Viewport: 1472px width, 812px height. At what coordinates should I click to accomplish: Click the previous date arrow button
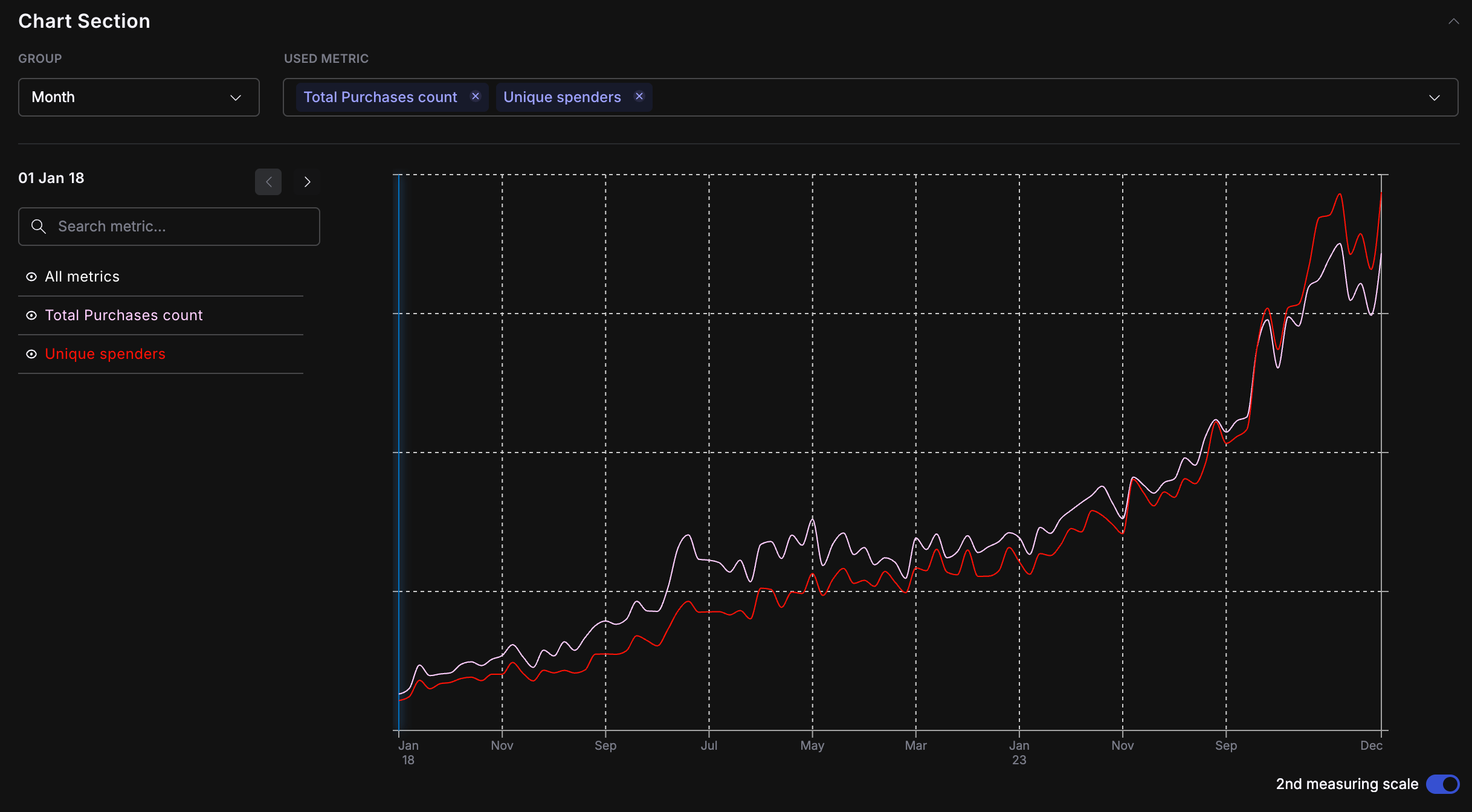(268, 182)
